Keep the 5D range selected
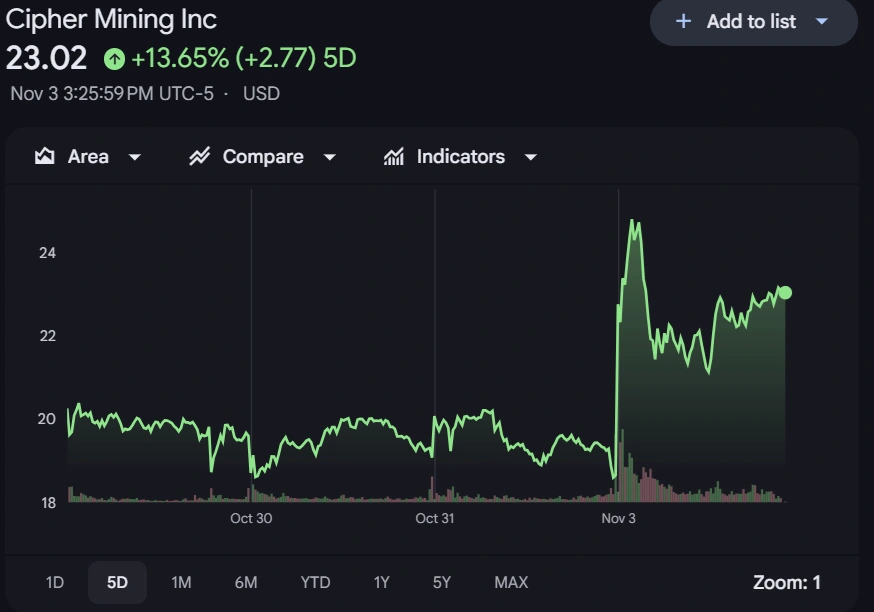Image resolution: width=874 pixels, height=612 pixels. pyautogui.click(x=117, y=582)
